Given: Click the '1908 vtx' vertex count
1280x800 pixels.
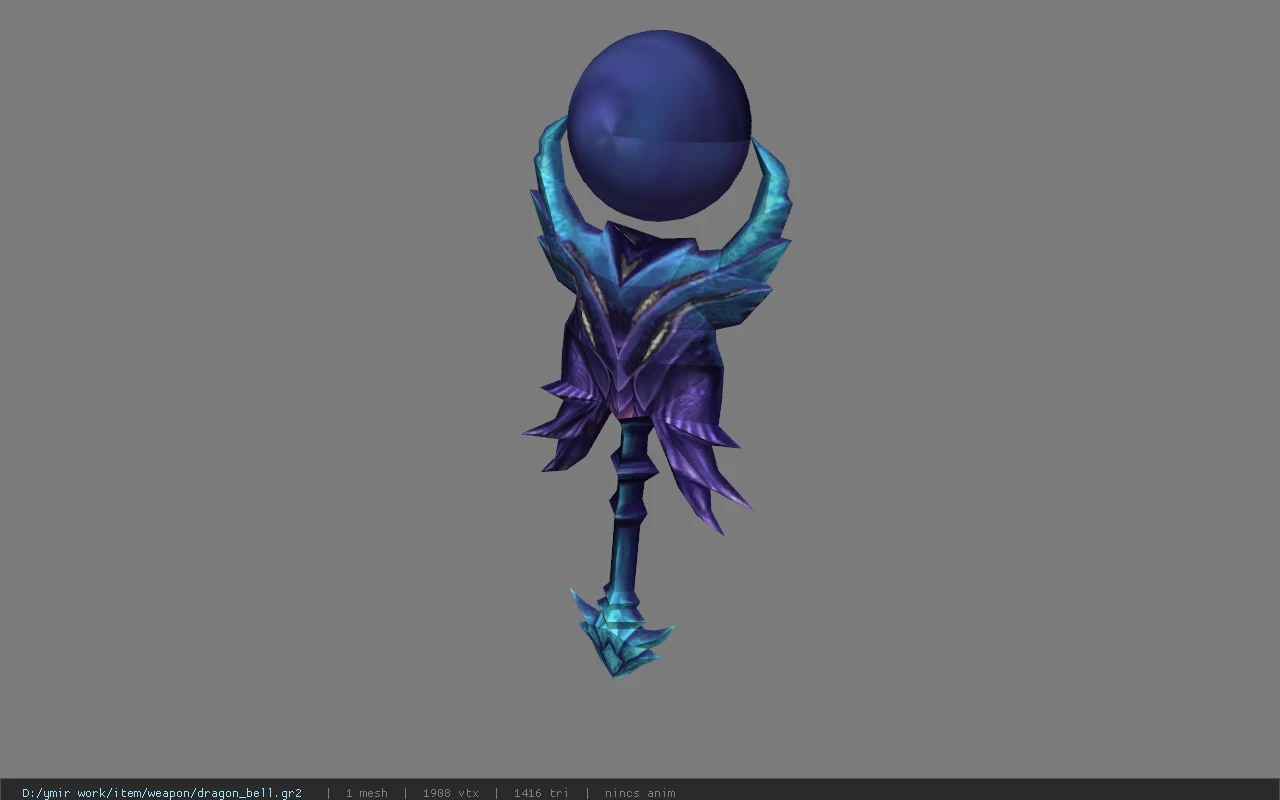Looking at the screenshot, I should coord(450,793).
